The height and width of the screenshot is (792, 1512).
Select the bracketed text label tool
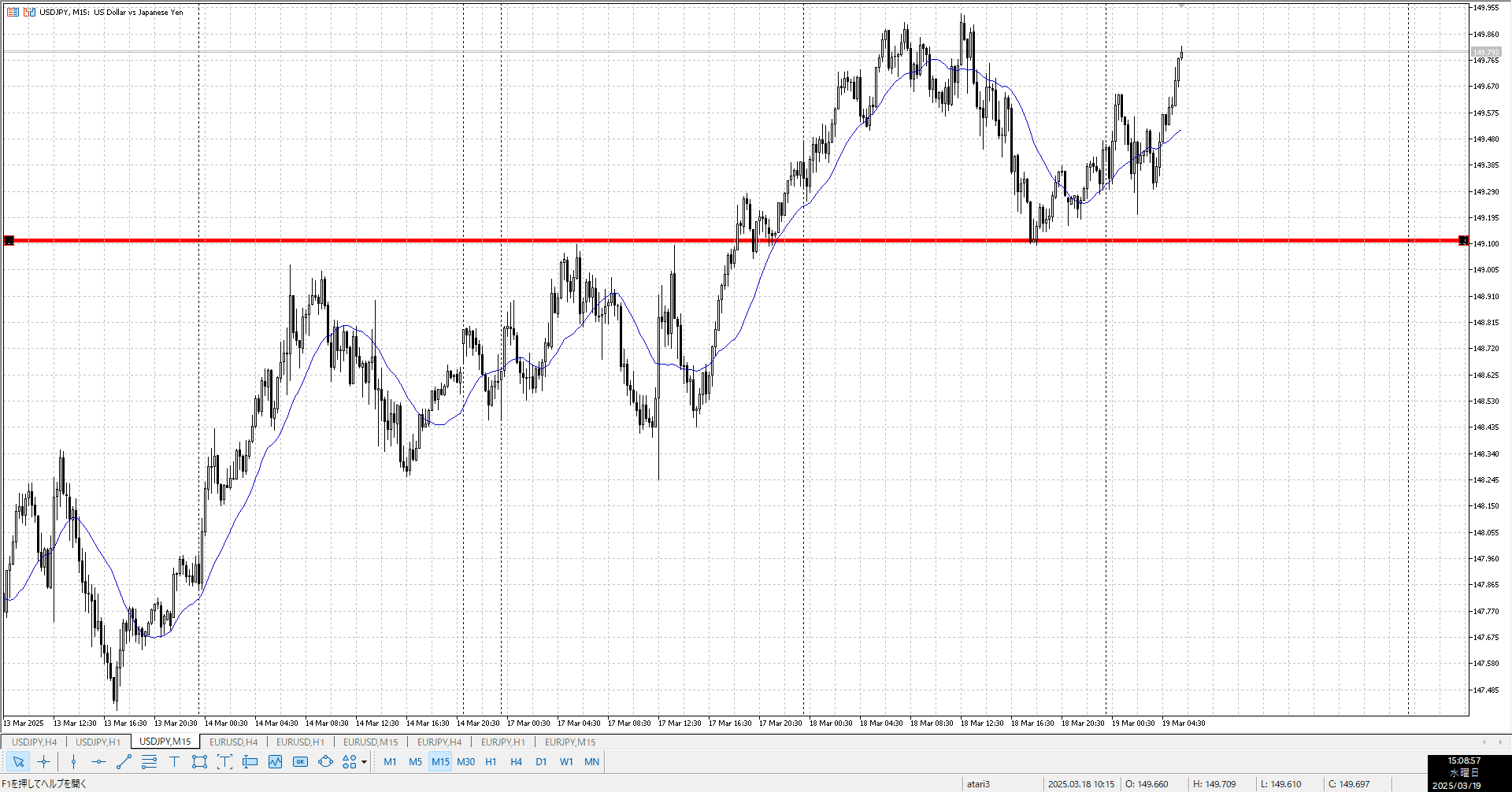click(x=224, y=761)
